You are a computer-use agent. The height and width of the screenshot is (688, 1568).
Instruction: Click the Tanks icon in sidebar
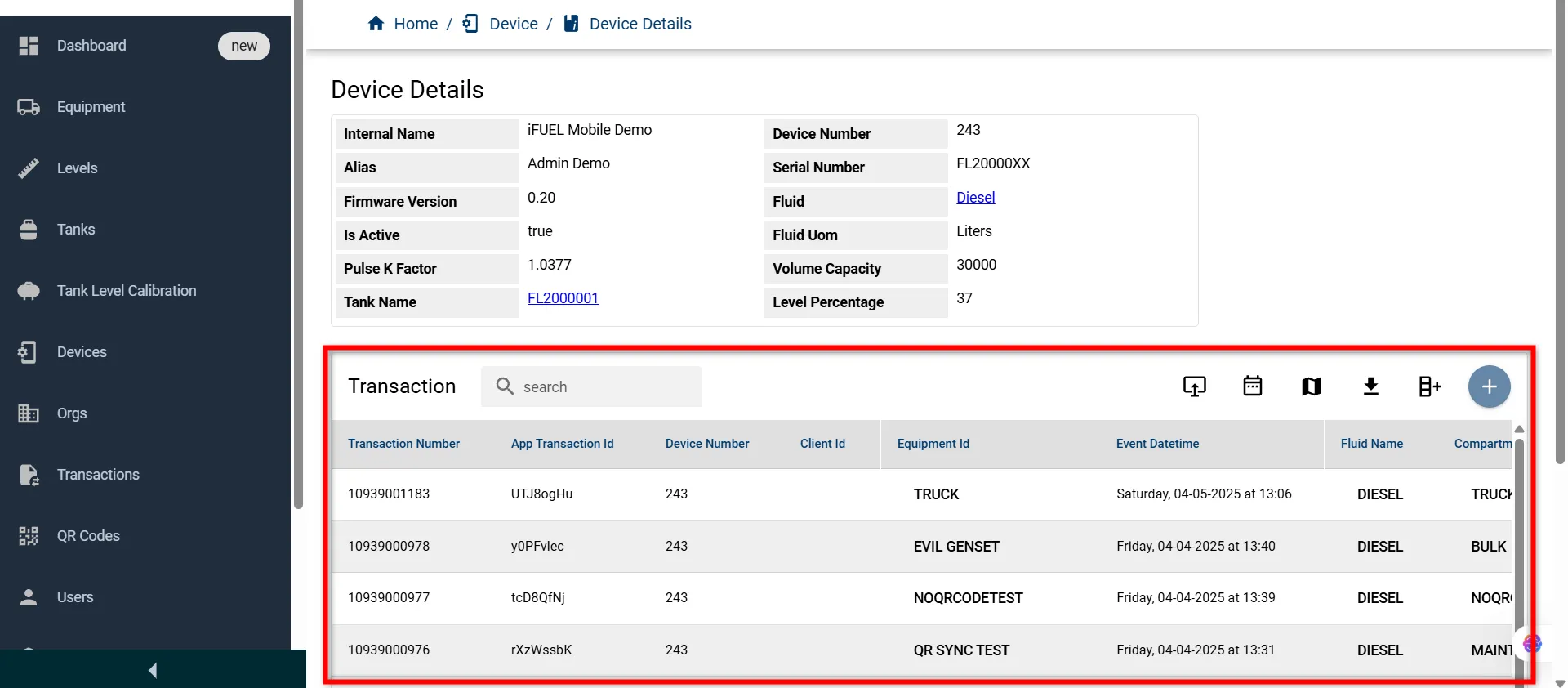[x=29, y=230]
